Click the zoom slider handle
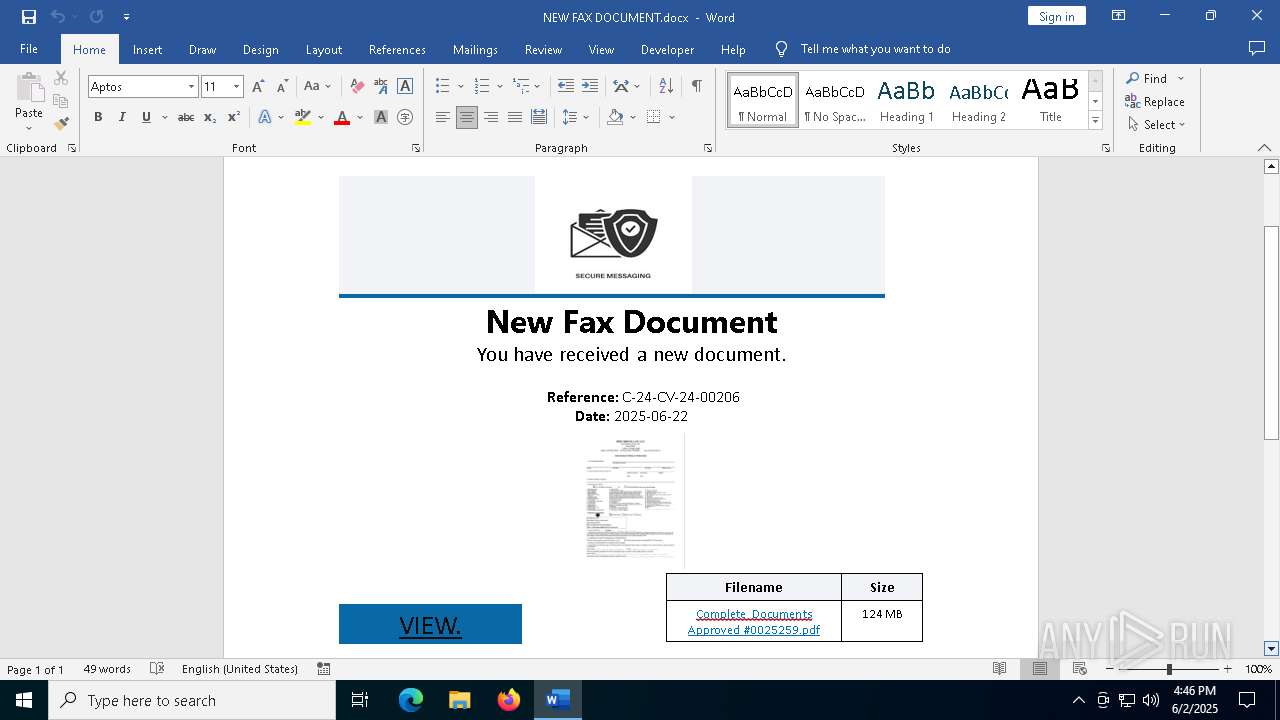 (x=1169, y=669)
